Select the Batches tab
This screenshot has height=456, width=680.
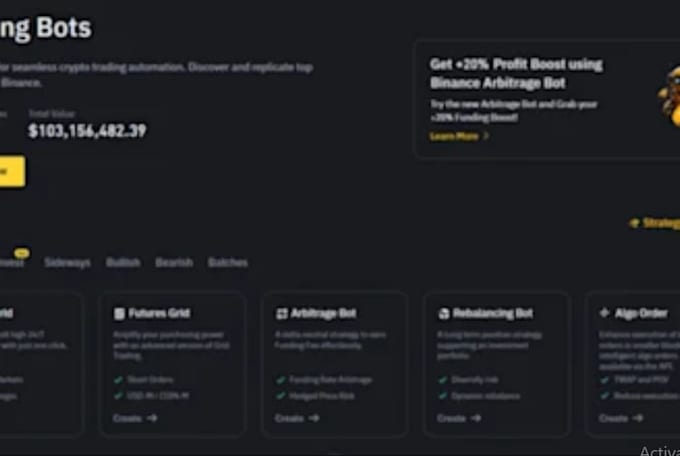(228, 262)
